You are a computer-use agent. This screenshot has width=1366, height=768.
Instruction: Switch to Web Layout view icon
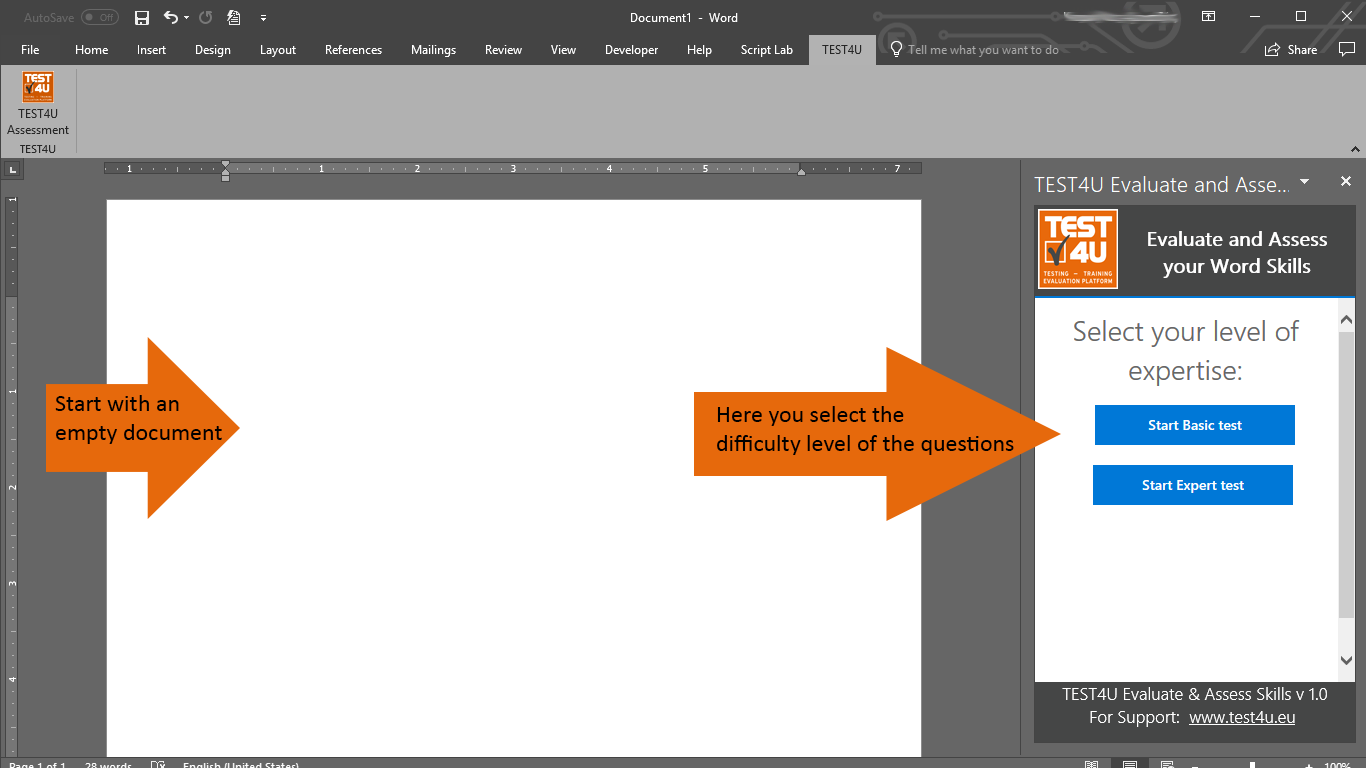[1167, 764]
